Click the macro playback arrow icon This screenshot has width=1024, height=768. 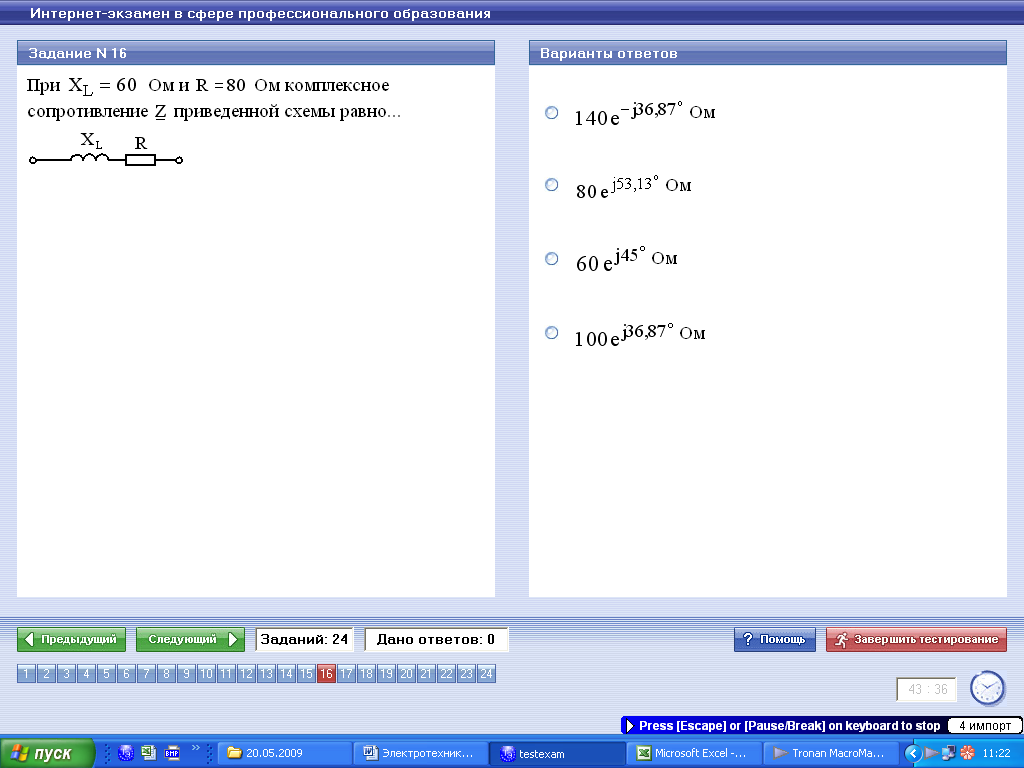630,726
